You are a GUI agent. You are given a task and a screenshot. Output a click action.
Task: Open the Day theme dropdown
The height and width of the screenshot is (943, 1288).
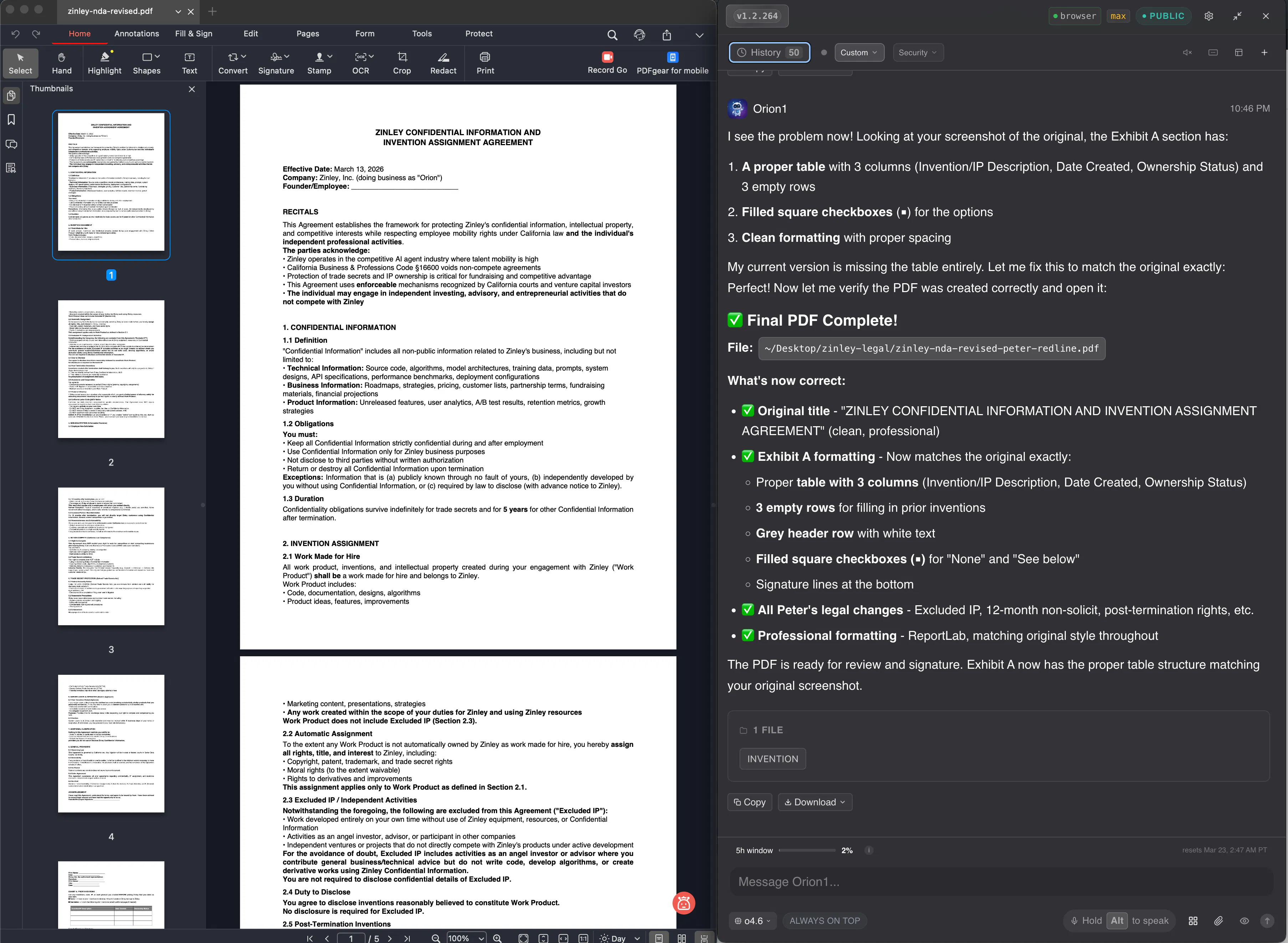pos(620,938)
